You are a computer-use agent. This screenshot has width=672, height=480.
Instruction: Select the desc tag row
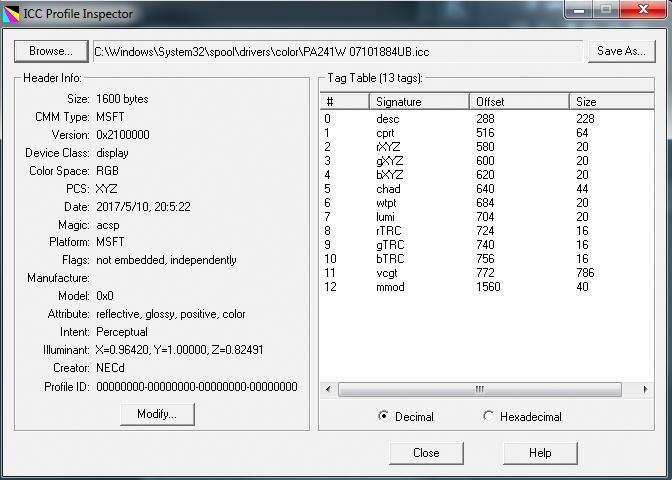click(486, 119)
